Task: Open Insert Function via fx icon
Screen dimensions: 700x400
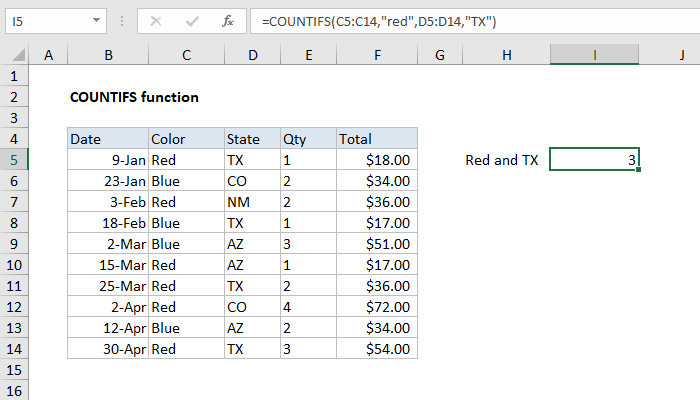Action: click(x=228, y=20)
